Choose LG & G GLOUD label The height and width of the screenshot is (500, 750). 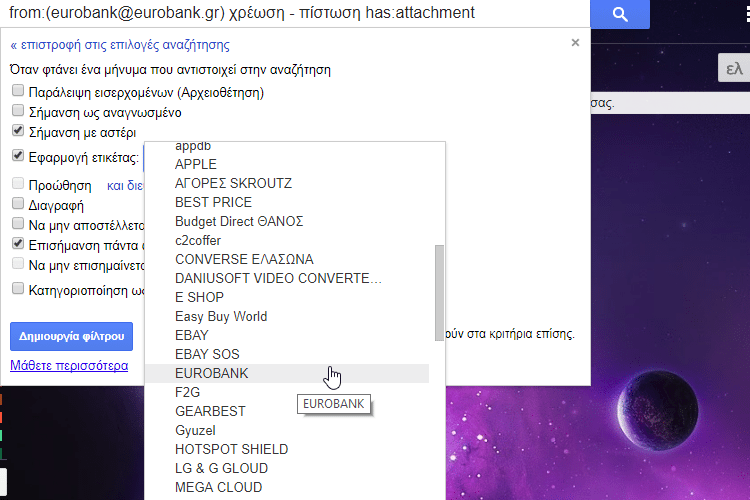click(287, 468)
